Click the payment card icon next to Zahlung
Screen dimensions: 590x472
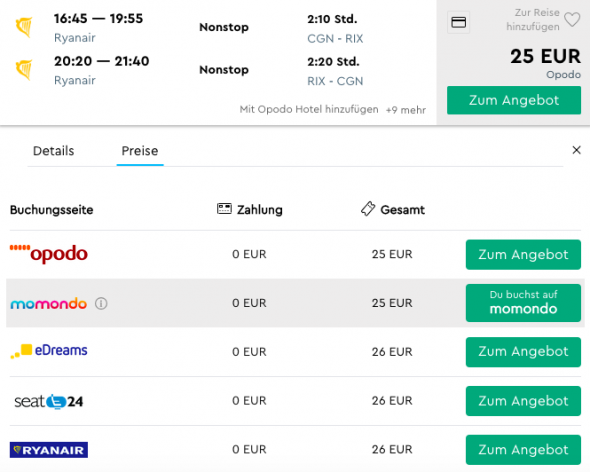tap(224, 209)
